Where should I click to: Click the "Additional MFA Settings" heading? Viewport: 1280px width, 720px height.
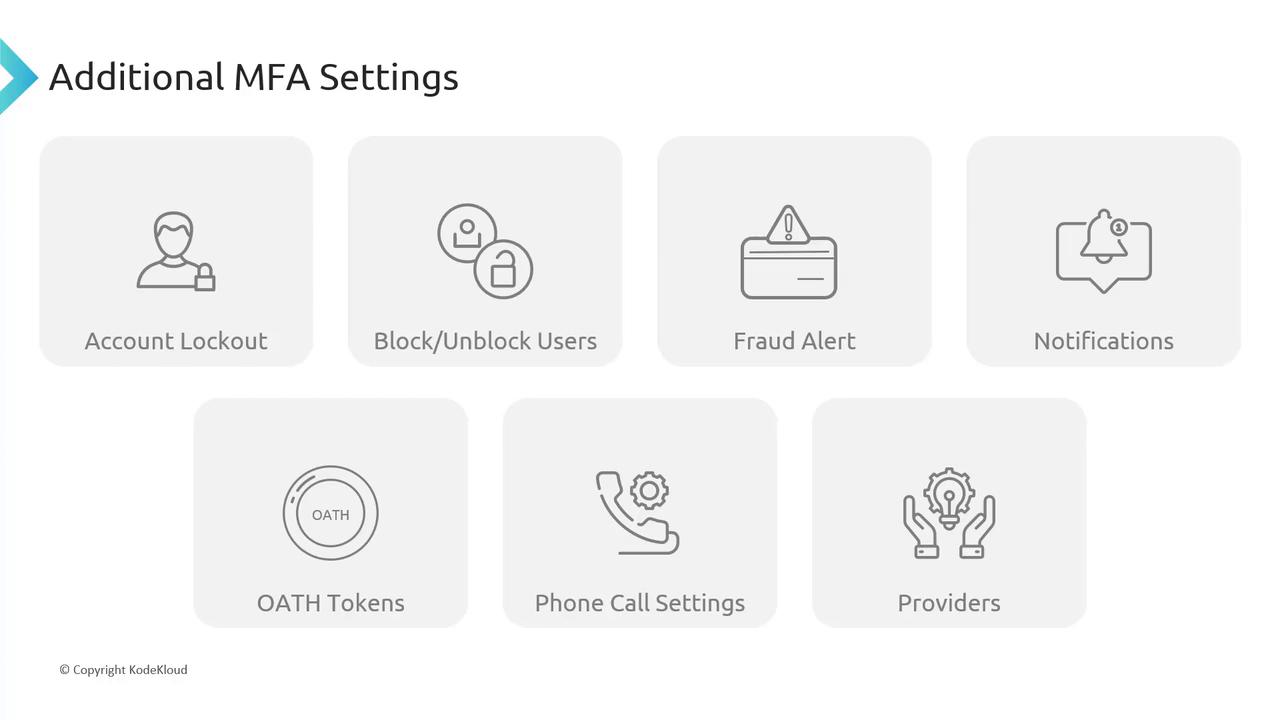253,77
